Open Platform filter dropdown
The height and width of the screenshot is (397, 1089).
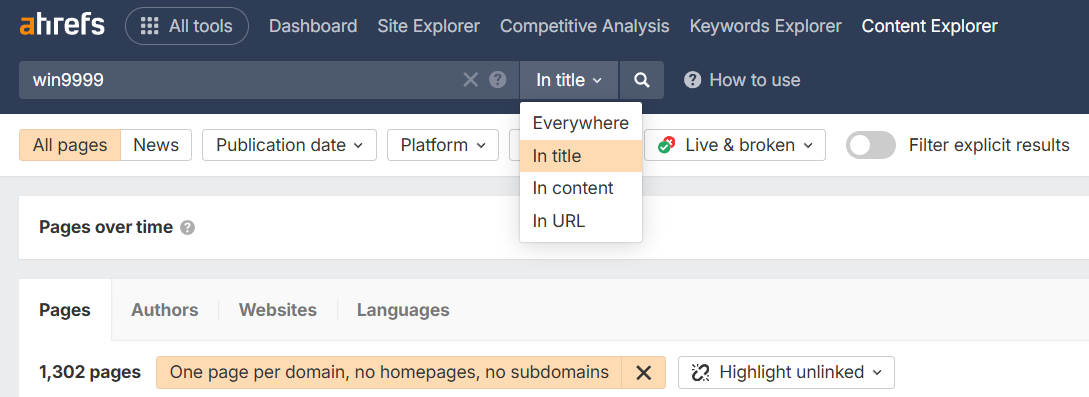click(443, 145)
